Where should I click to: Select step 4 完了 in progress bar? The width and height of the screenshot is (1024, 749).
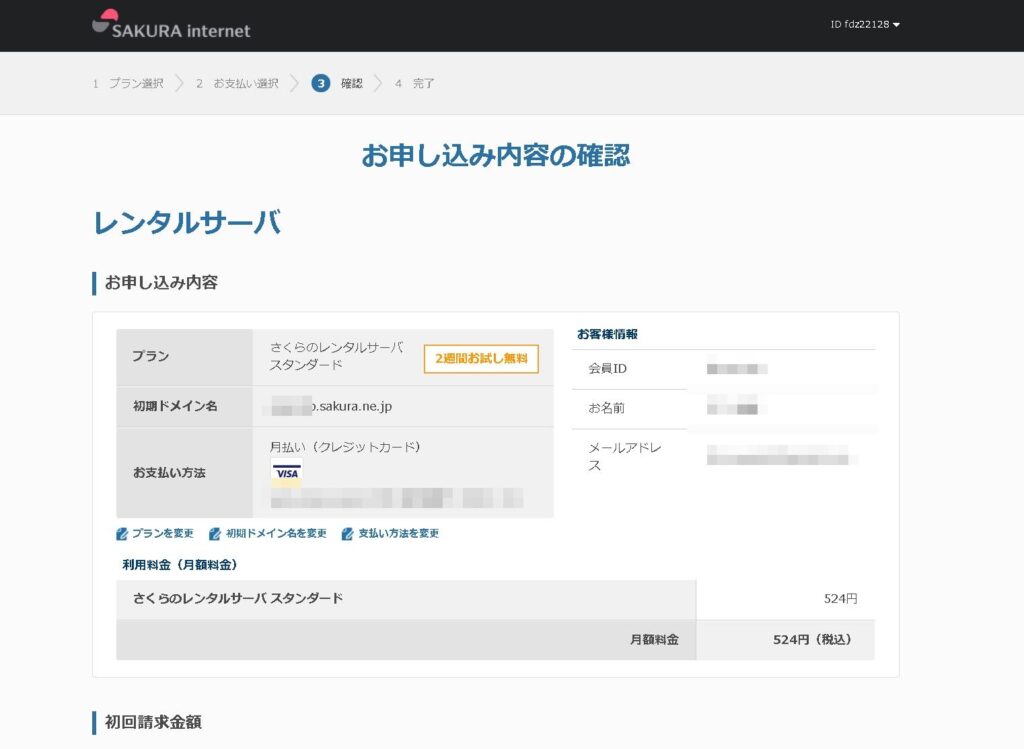coord(415,84)
